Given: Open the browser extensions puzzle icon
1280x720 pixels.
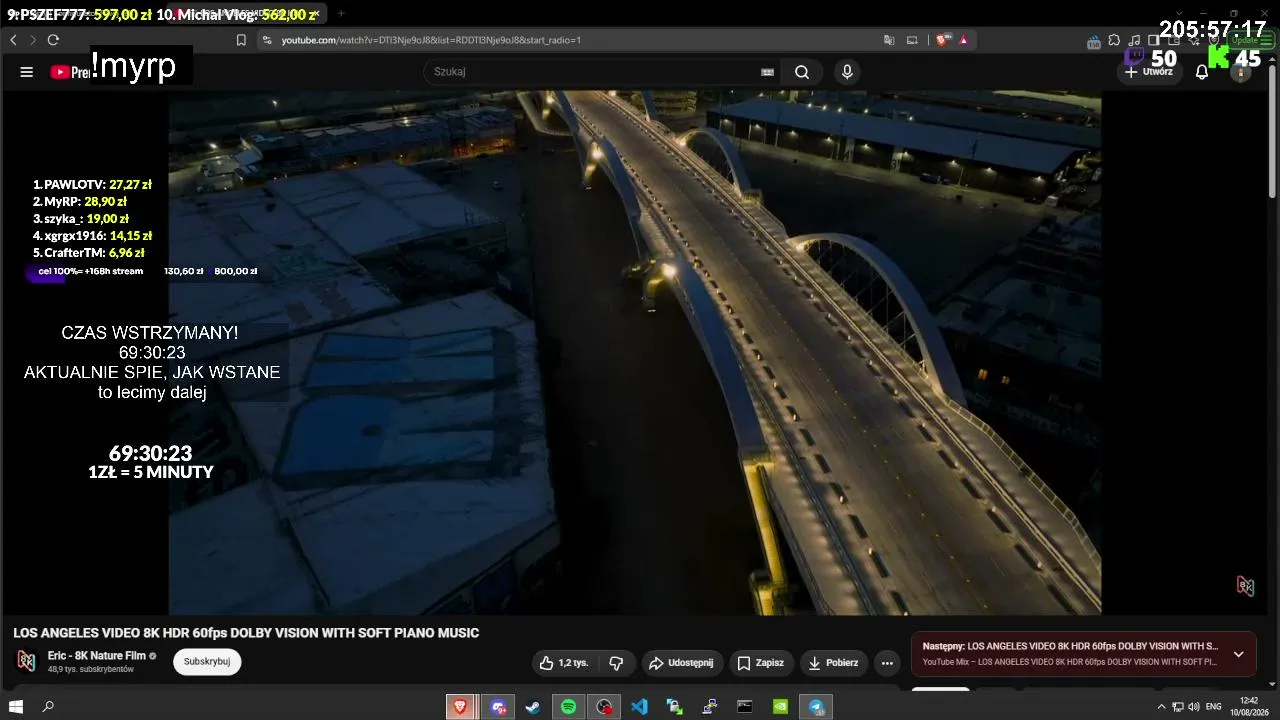Looking at the screenshot, I should coord(1114,40).
